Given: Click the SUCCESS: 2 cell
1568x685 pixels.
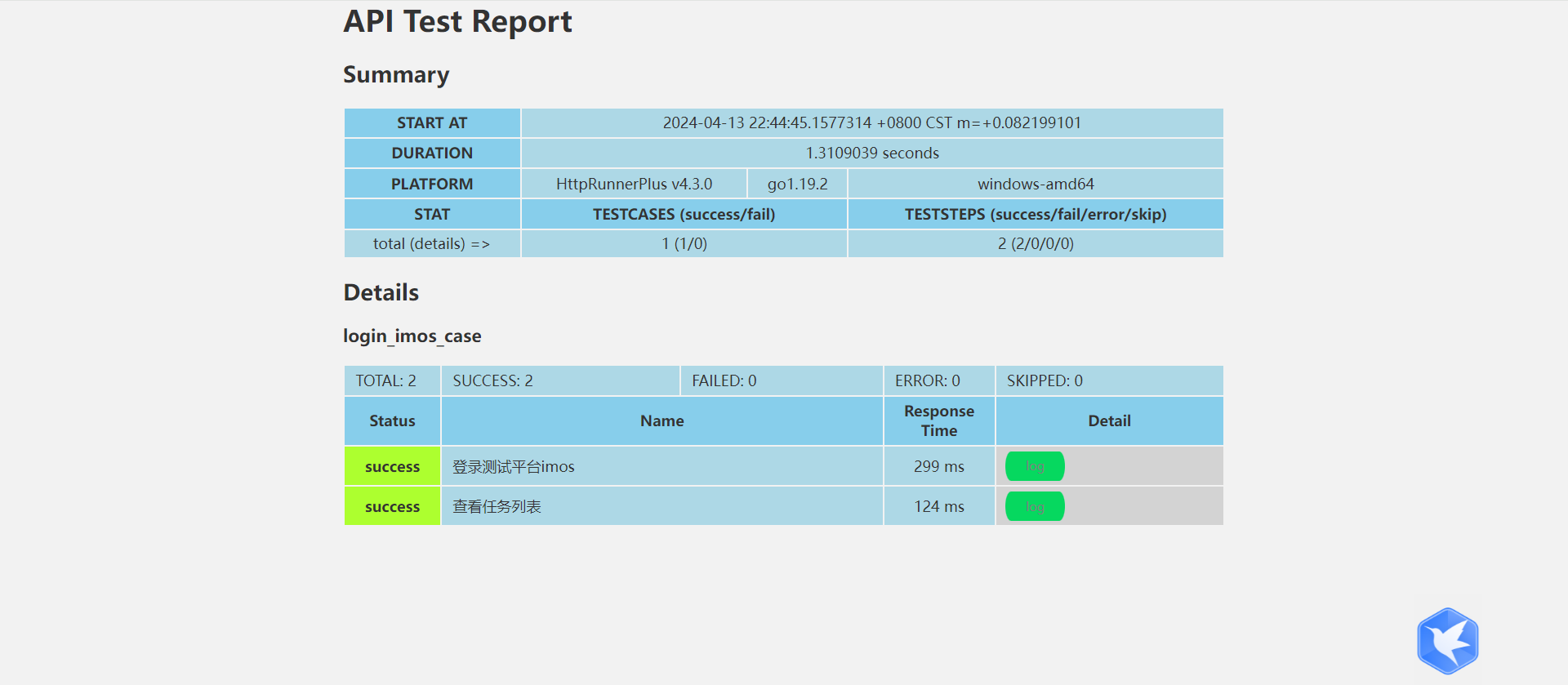Looking at the screenshot, I should tap(560, 380).
